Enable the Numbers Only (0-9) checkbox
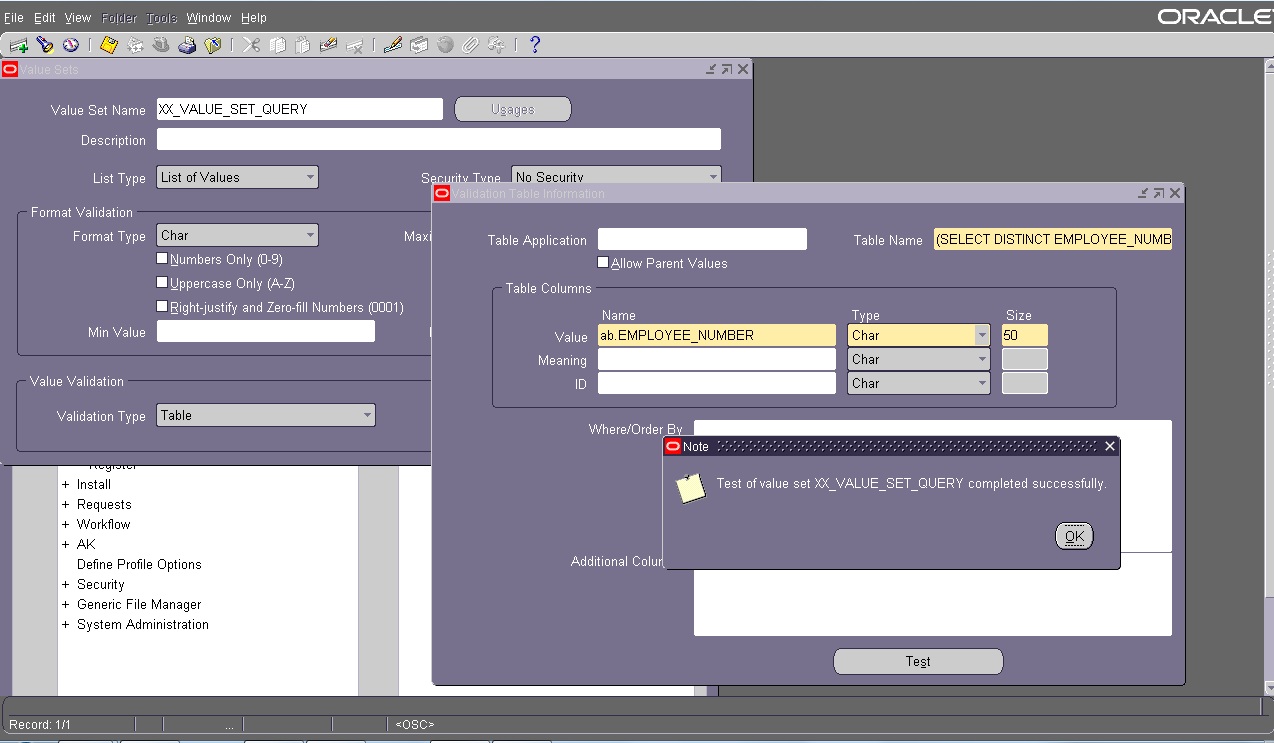Viewport: 1274px width, 743px height. coord(162,258)
